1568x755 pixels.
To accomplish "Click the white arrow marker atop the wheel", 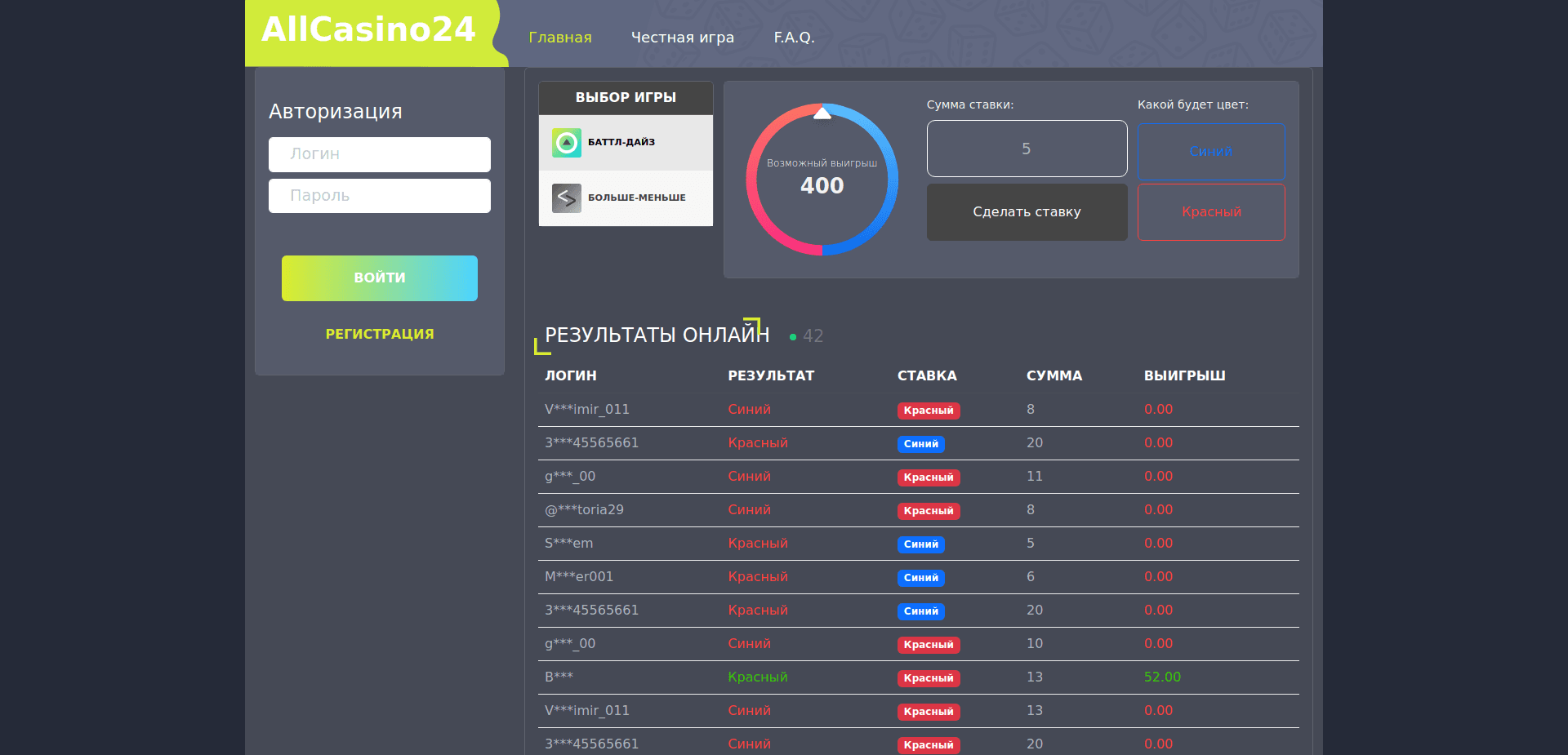I will tap(822, 113).
